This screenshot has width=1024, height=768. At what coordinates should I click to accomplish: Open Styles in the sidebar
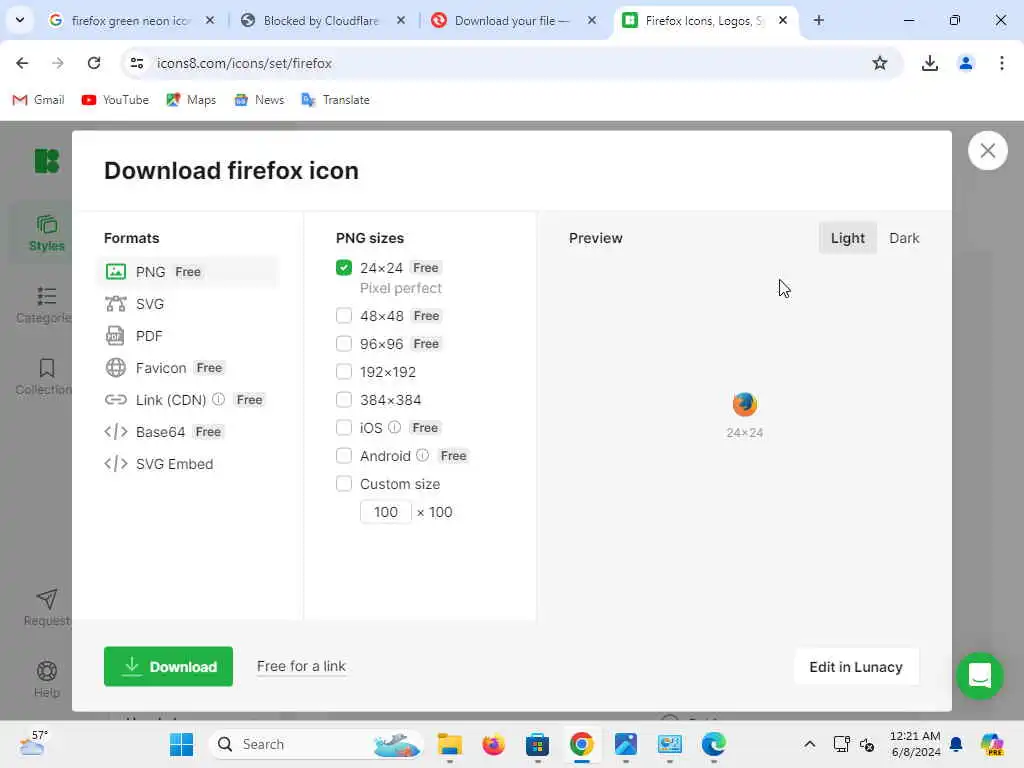pos(46,233)
